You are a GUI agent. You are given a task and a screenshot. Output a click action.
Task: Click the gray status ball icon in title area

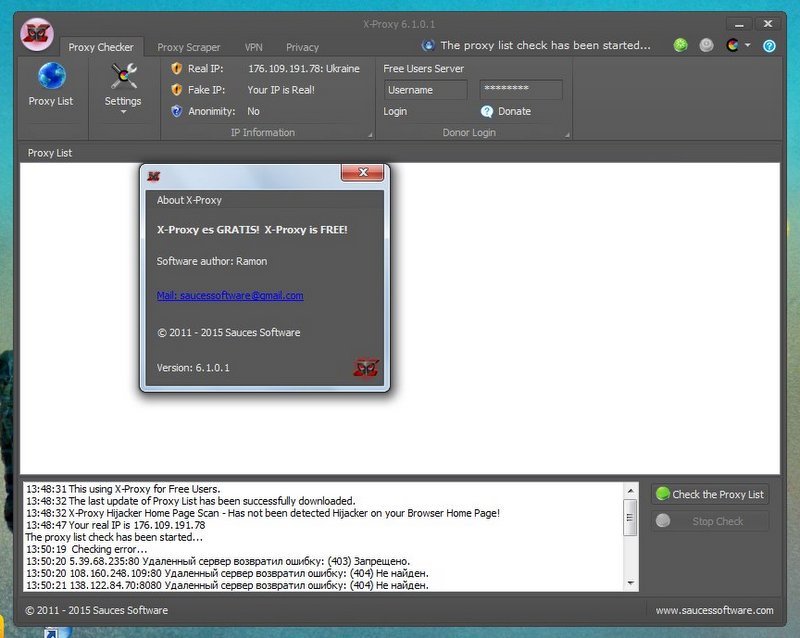click(706, 45)
